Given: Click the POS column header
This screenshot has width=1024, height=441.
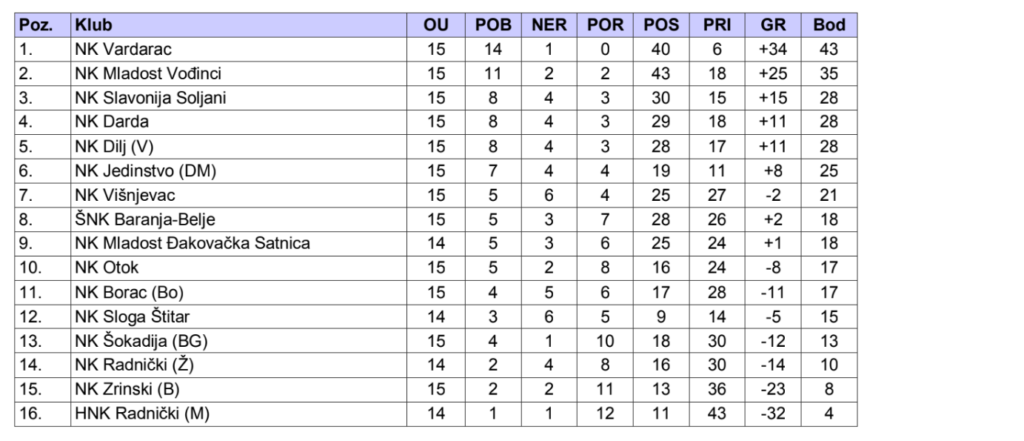Looking at the screenshot, I should coord(660,25).
